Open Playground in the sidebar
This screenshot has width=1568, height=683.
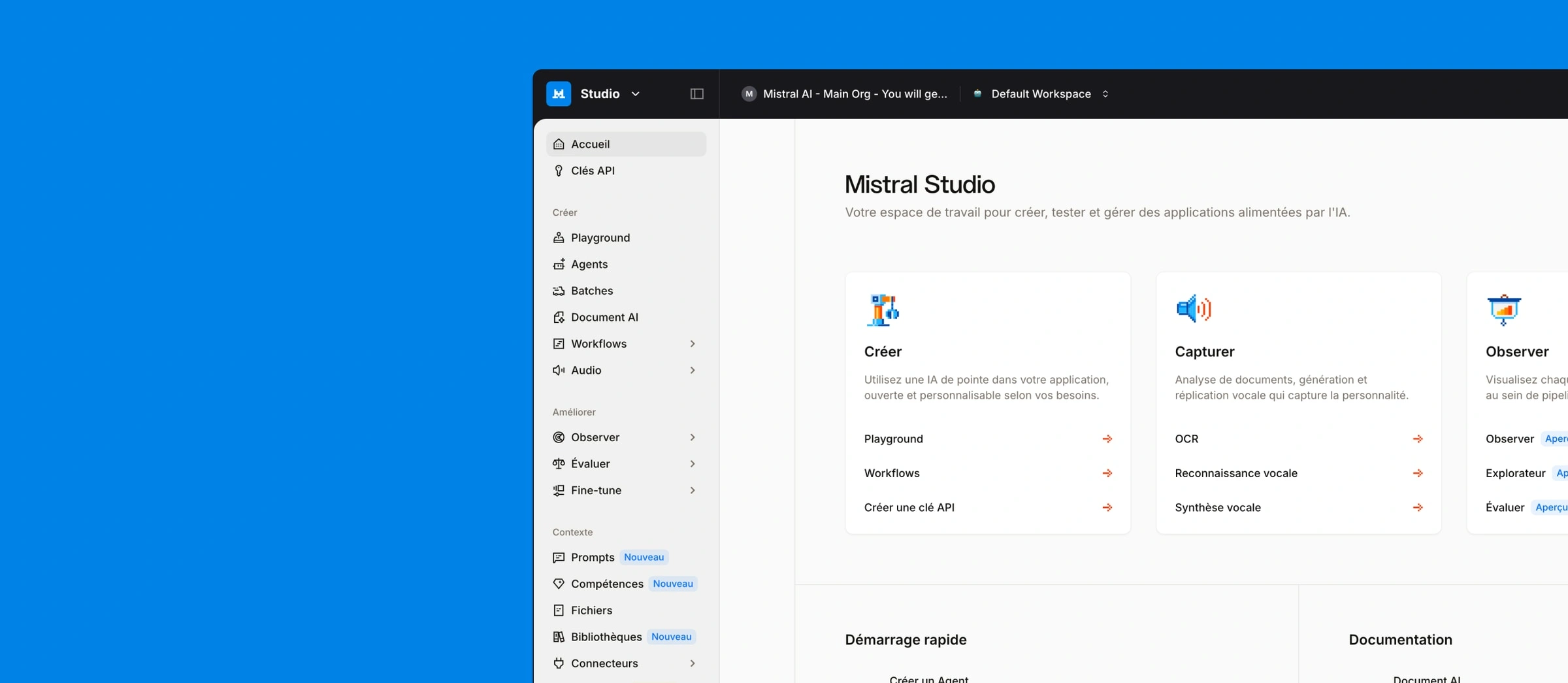pyautogui.click(x=626, y=237)
